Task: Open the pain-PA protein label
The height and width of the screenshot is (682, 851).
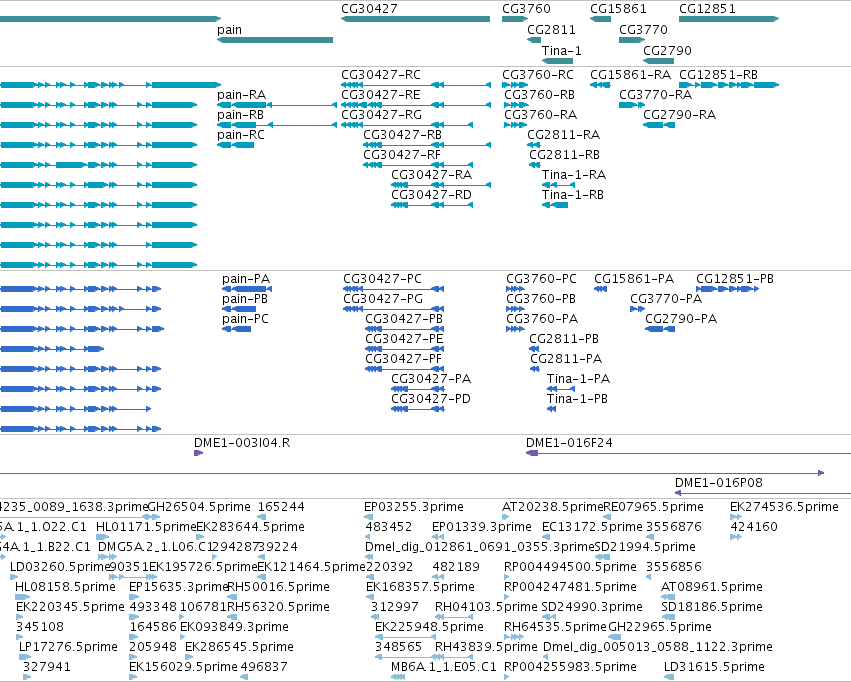Action: (x=246, y=279)
